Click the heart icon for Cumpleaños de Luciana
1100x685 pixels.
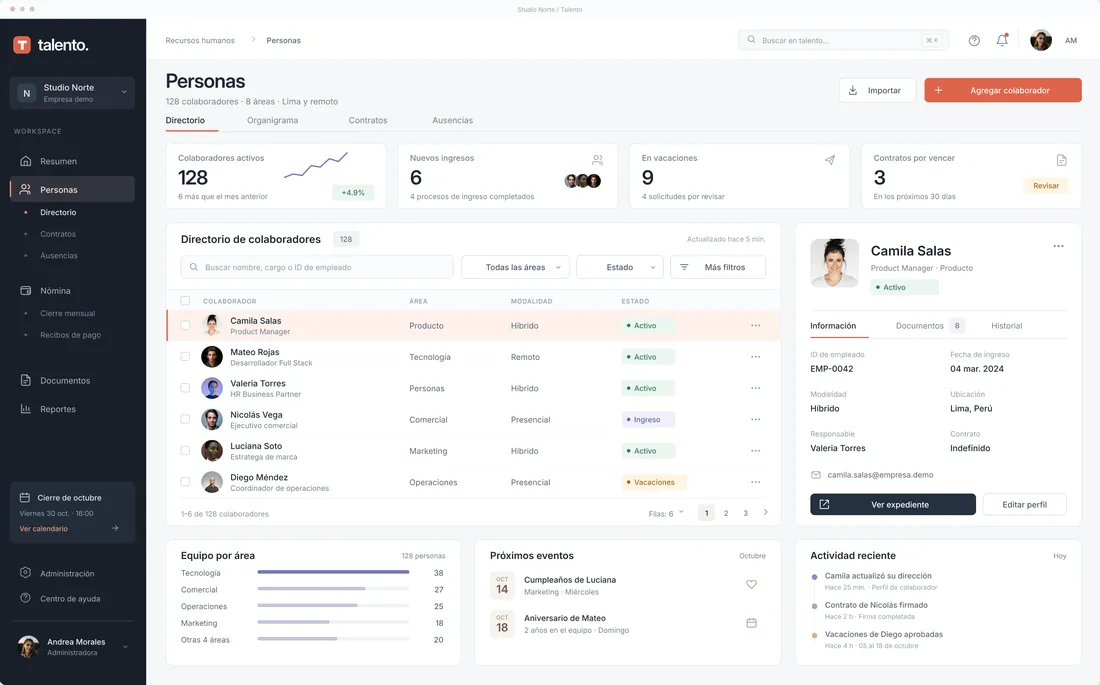(x=751, y=584)
